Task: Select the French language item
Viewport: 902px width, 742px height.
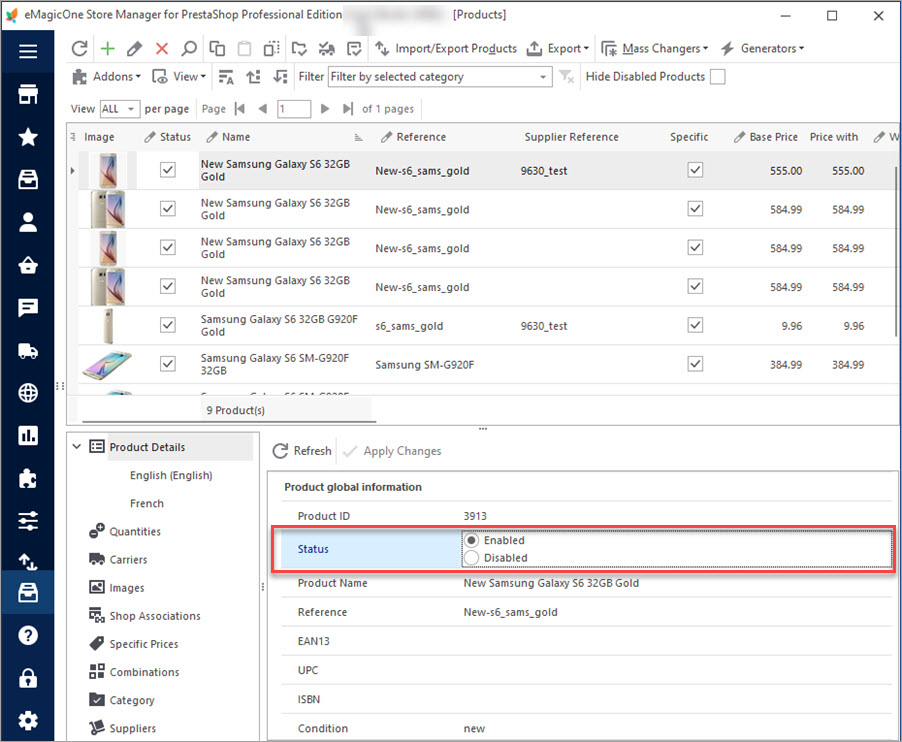Action: pyautogui.click(x=147, y=503)
